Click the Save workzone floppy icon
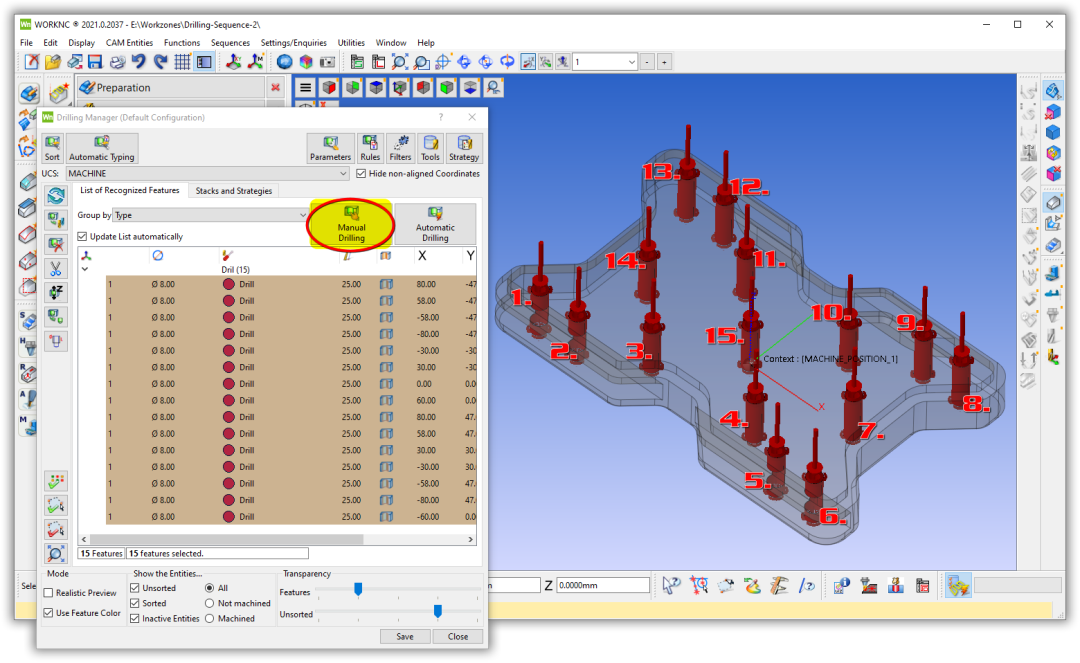 (95, 62)
